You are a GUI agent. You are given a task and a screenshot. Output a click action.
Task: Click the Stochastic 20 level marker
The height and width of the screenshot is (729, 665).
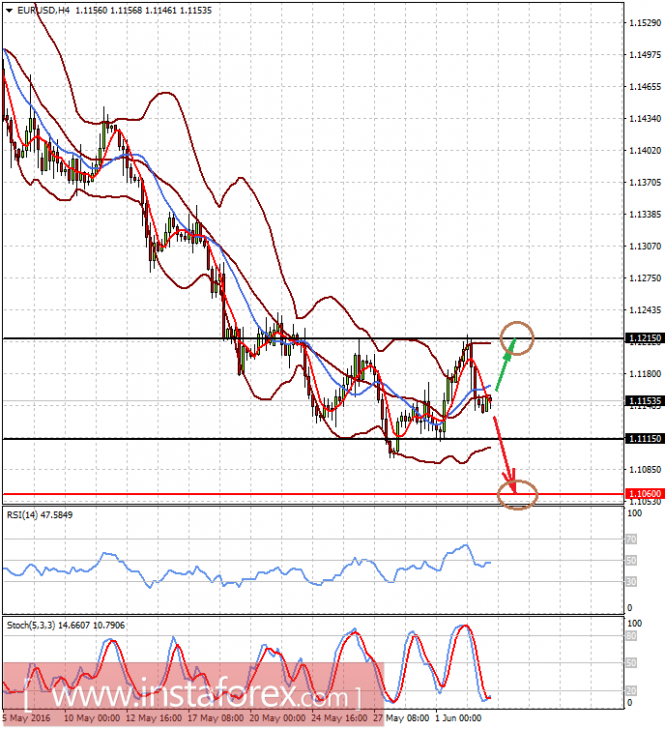pyautogui.click(x=631, y=690)
